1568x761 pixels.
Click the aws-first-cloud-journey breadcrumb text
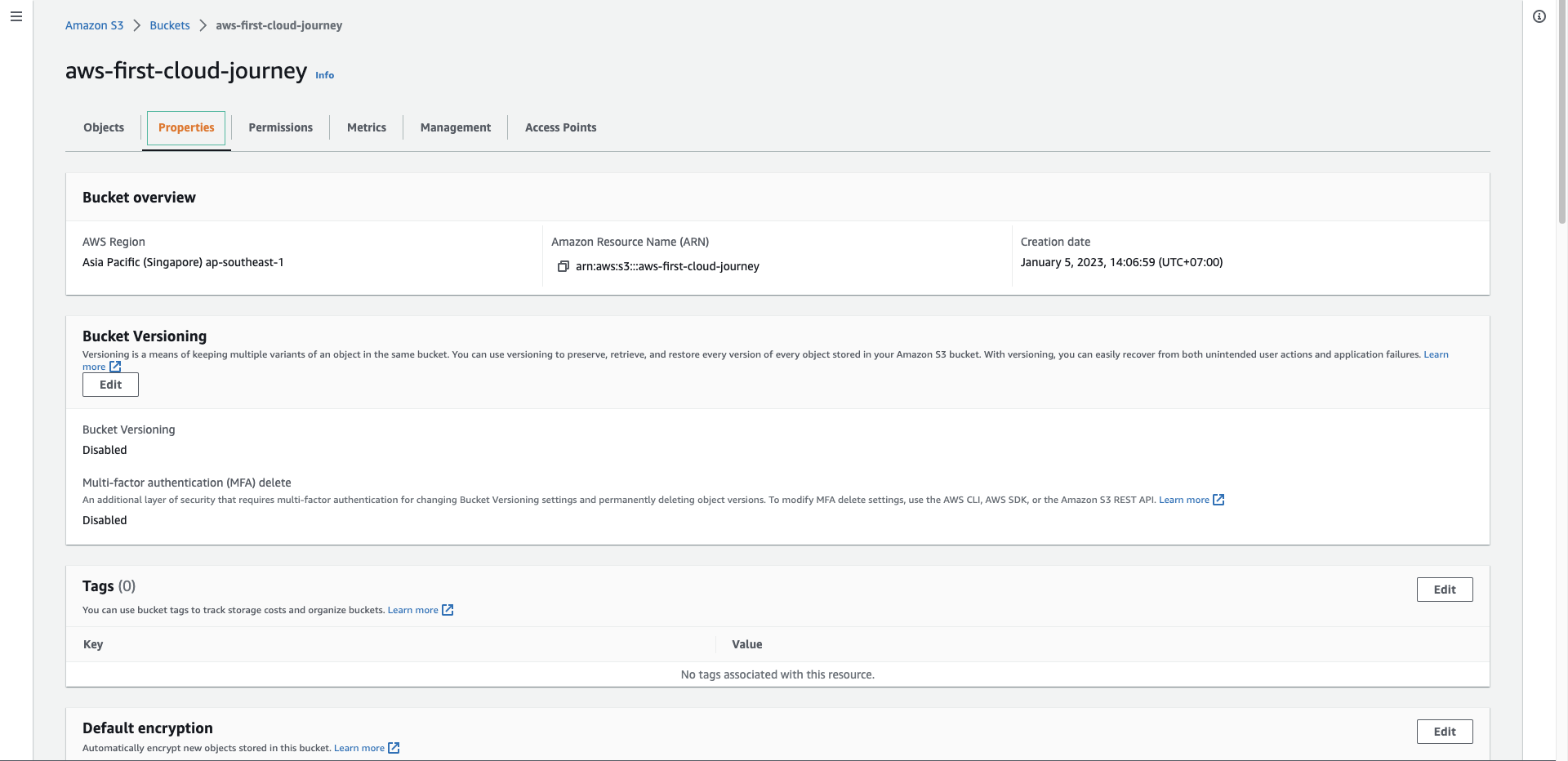click(279, 25)
